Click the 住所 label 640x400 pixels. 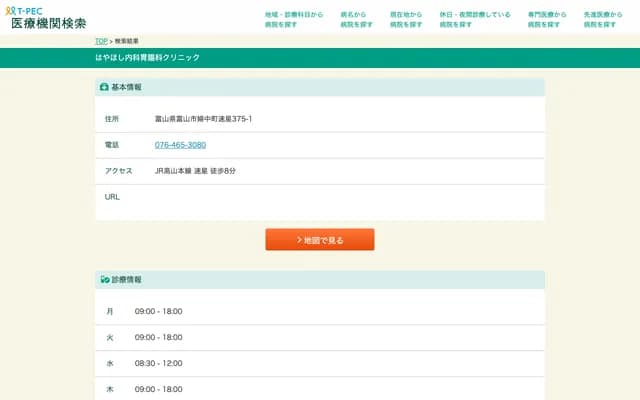(x=112, y=119)
